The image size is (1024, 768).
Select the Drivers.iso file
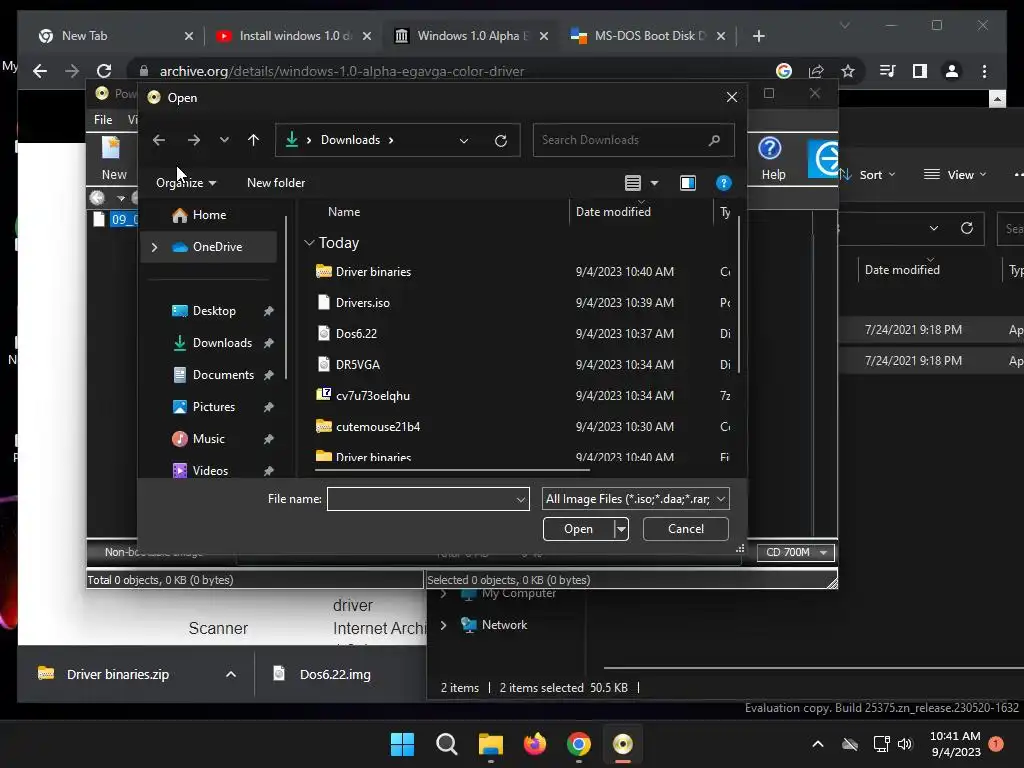click(x=362, y=302)
